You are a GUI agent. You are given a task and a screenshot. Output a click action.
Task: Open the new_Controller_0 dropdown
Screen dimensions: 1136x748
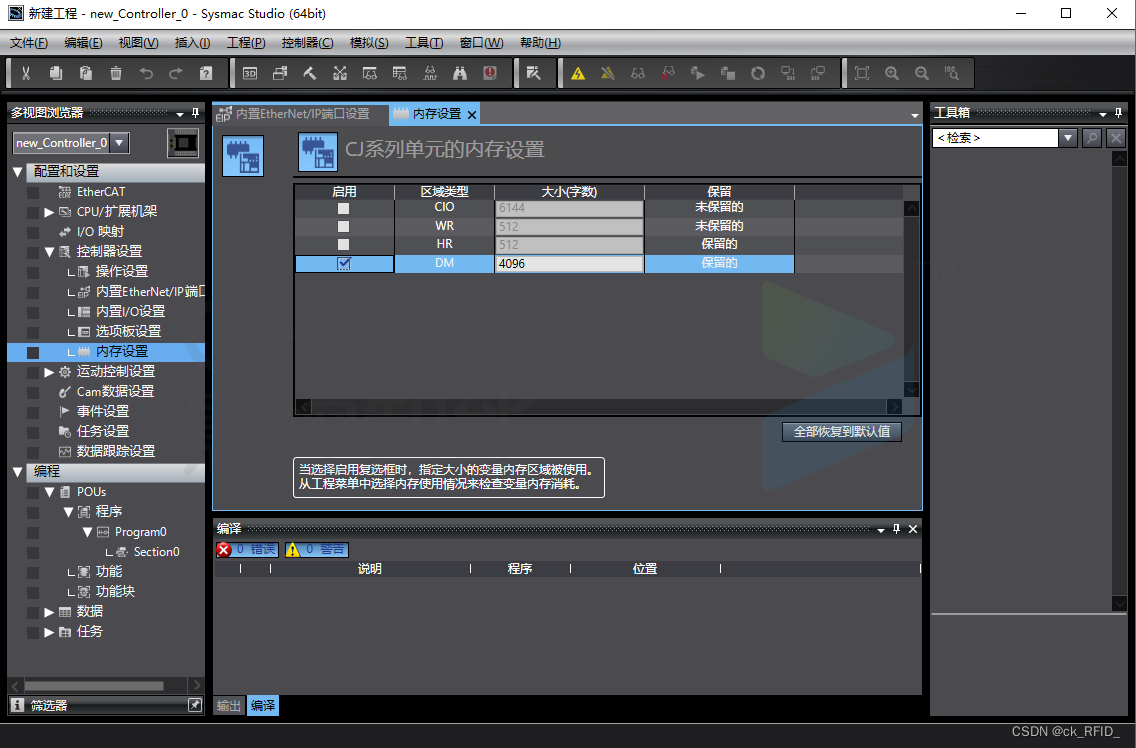[120, 143]
